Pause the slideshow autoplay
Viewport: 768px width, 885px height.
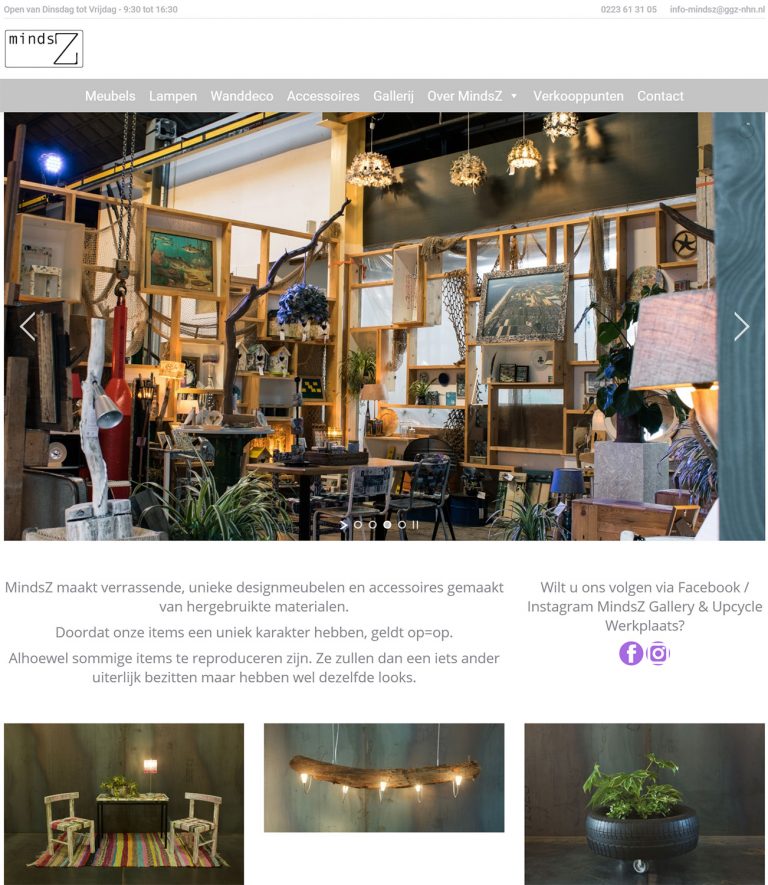coord(415,524)
